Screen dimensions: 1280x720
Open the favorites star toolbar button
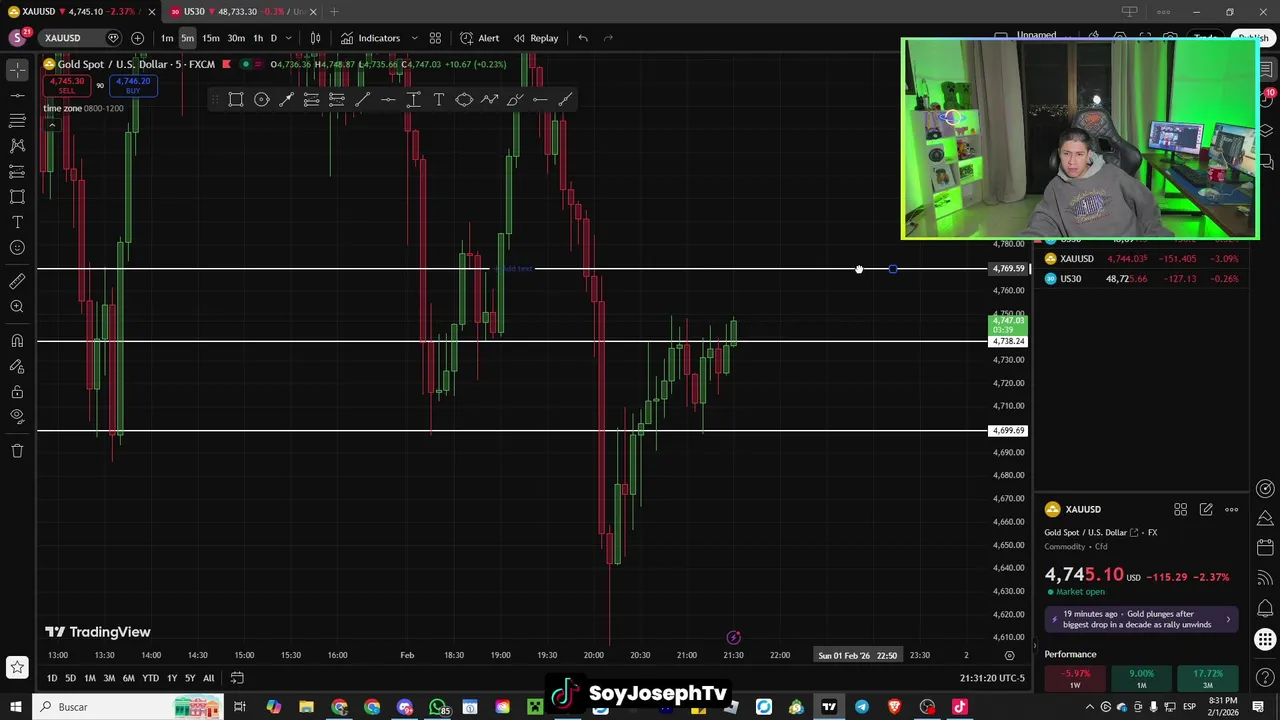click(x=17, y=667)
